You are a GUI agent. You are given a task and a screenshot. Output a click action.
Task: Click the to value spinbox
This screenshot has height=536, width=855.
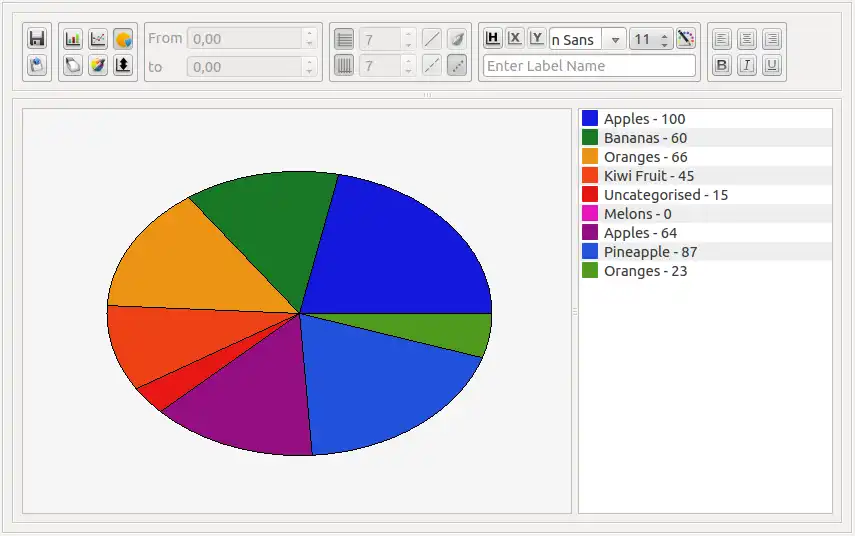(252, 67)
